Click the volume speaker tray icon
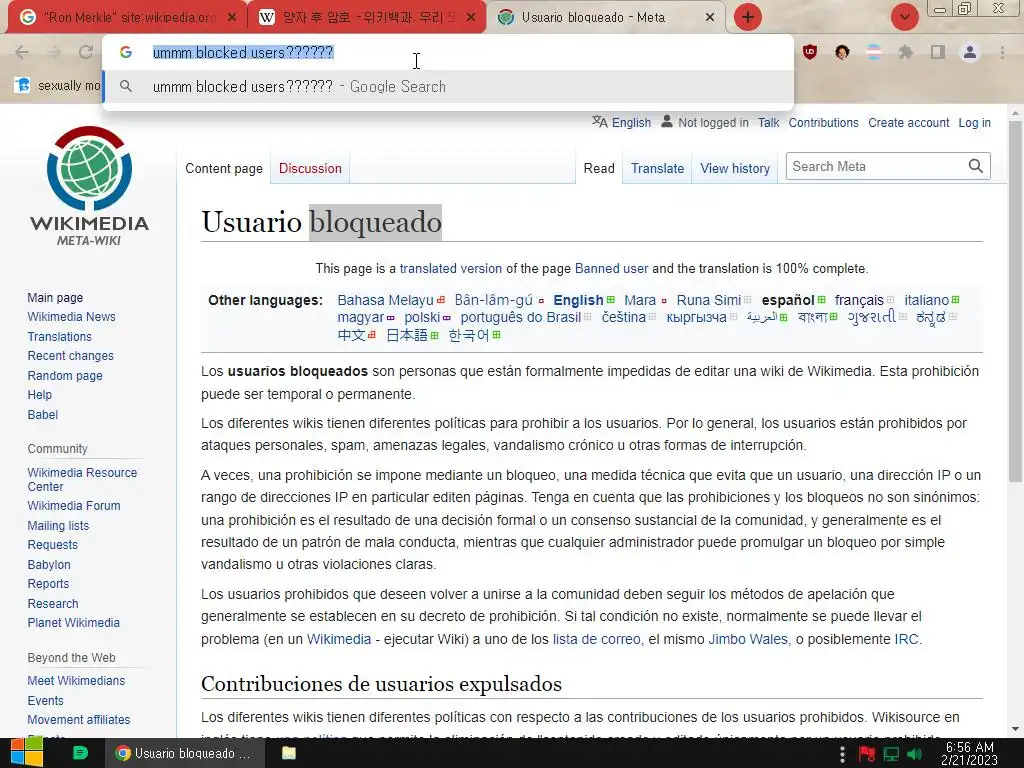This screenshot has height=768, width=1024. (x=915, y=754)
